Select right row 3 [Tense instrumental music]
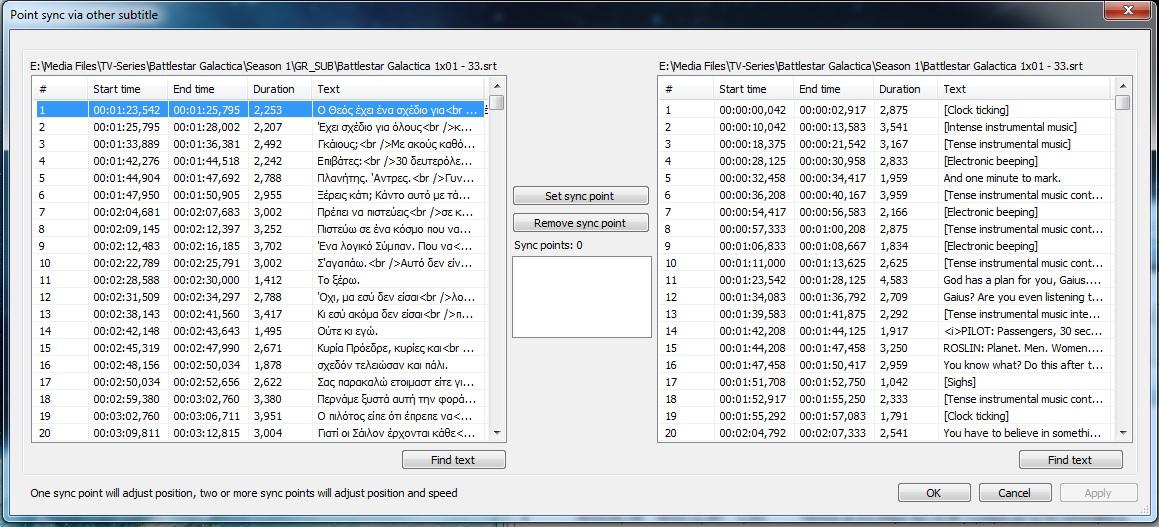Viewport: 1159px width, 527px height. [x=886, y=143]
